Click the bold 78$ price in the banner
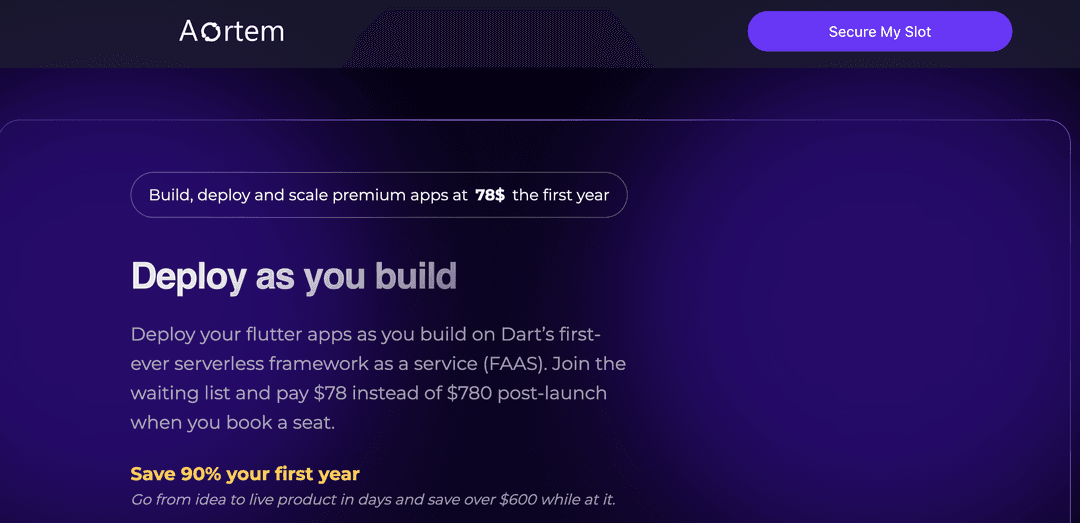 tap(490, 195)
